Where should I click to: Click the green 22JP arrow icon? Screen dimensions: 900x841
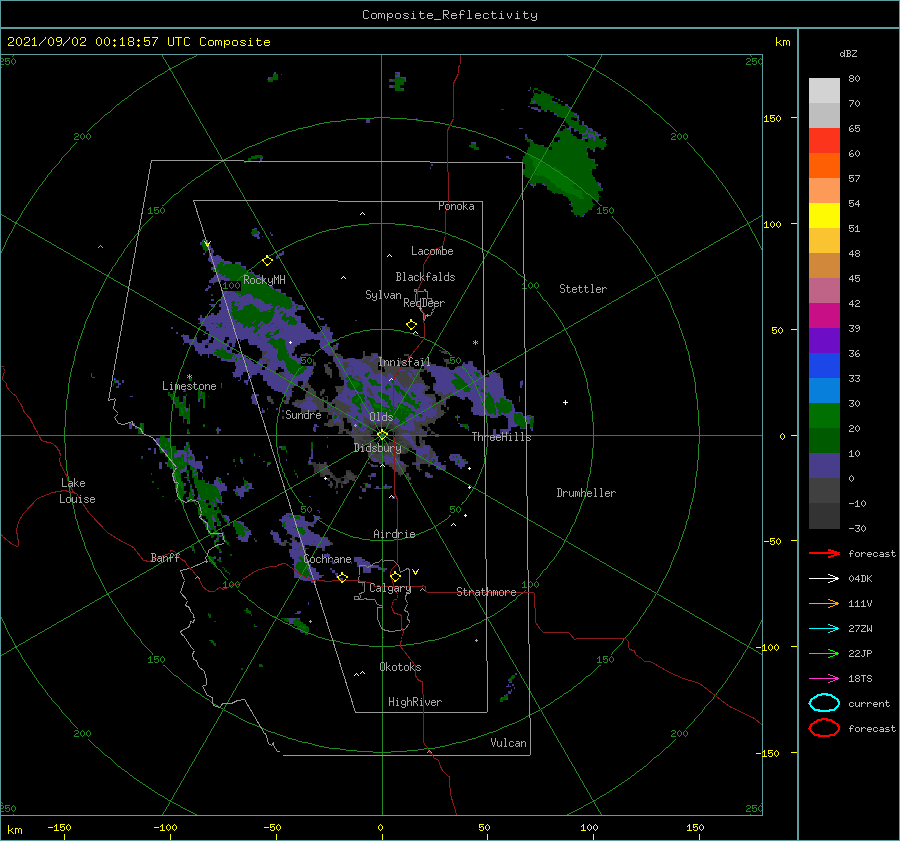pyautogui.click(x=824, y=653)
